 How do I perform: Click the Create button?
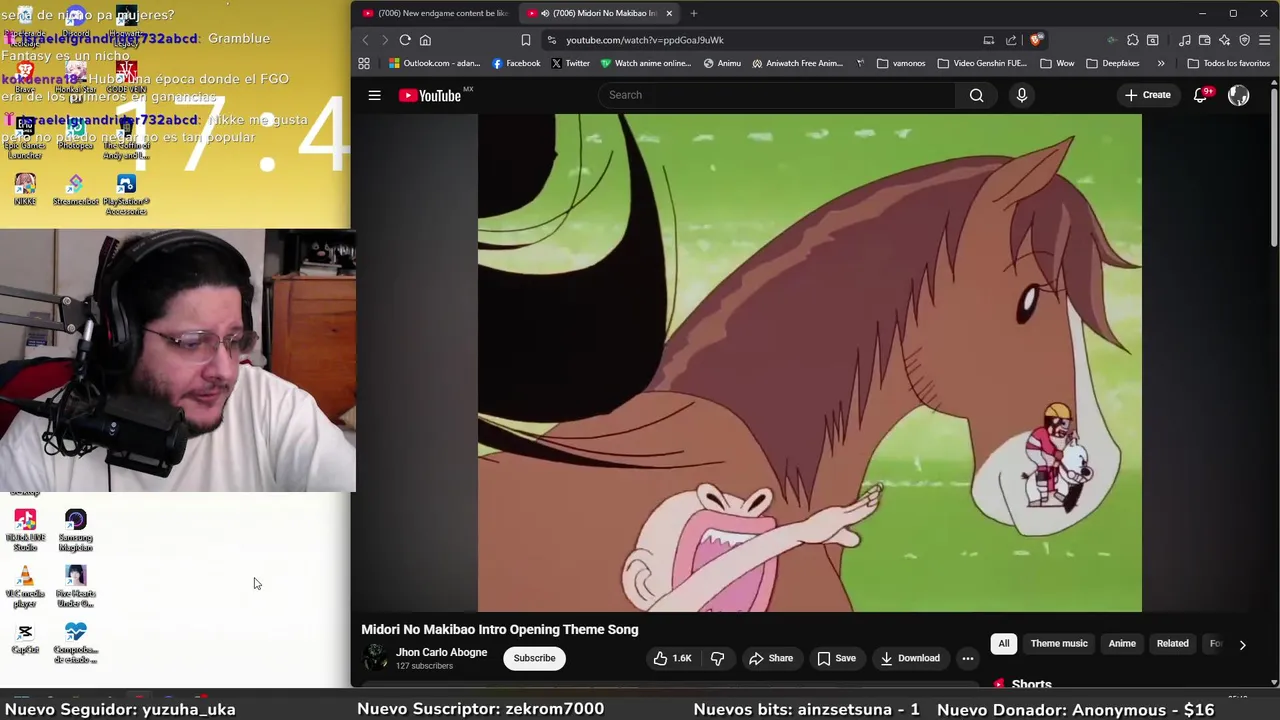pyautogui.click(x=1147, y=95)
